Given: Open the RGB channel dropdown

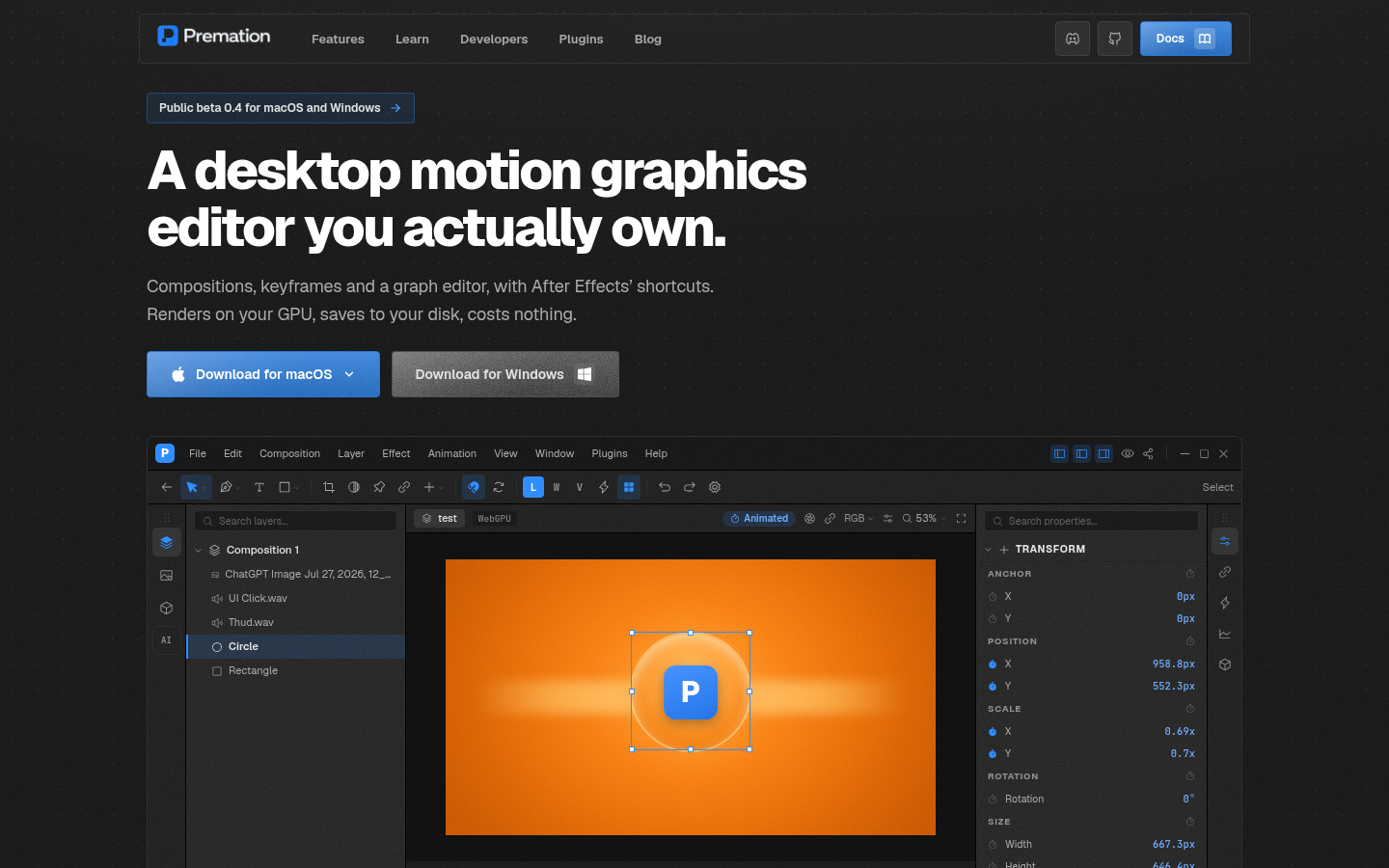Looking at the screenshot, I should (858, 518).
